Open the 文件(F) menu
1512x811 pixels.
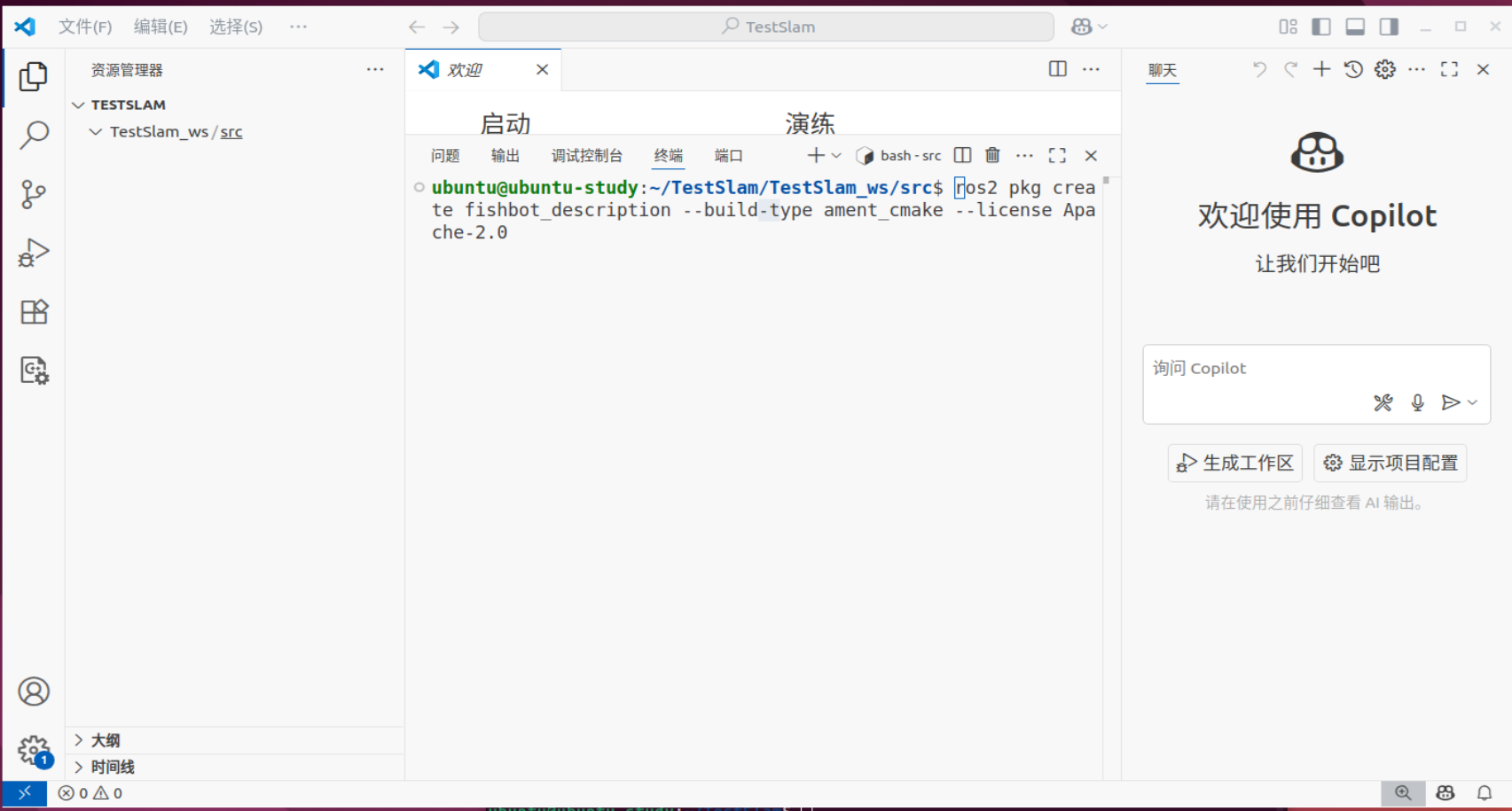85,27
